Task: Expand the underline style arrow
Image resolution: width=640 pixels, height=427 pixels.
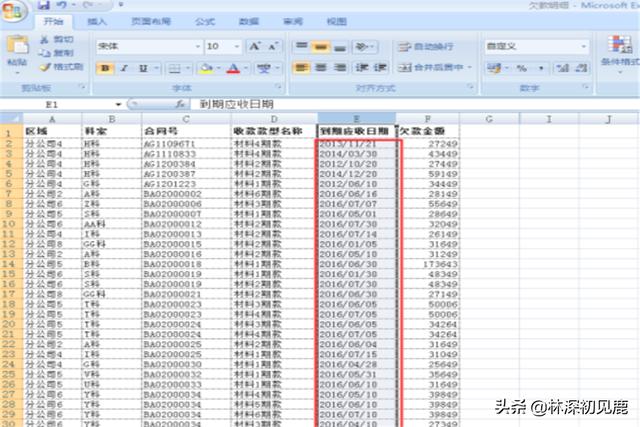Action: [x=156, y=68]
